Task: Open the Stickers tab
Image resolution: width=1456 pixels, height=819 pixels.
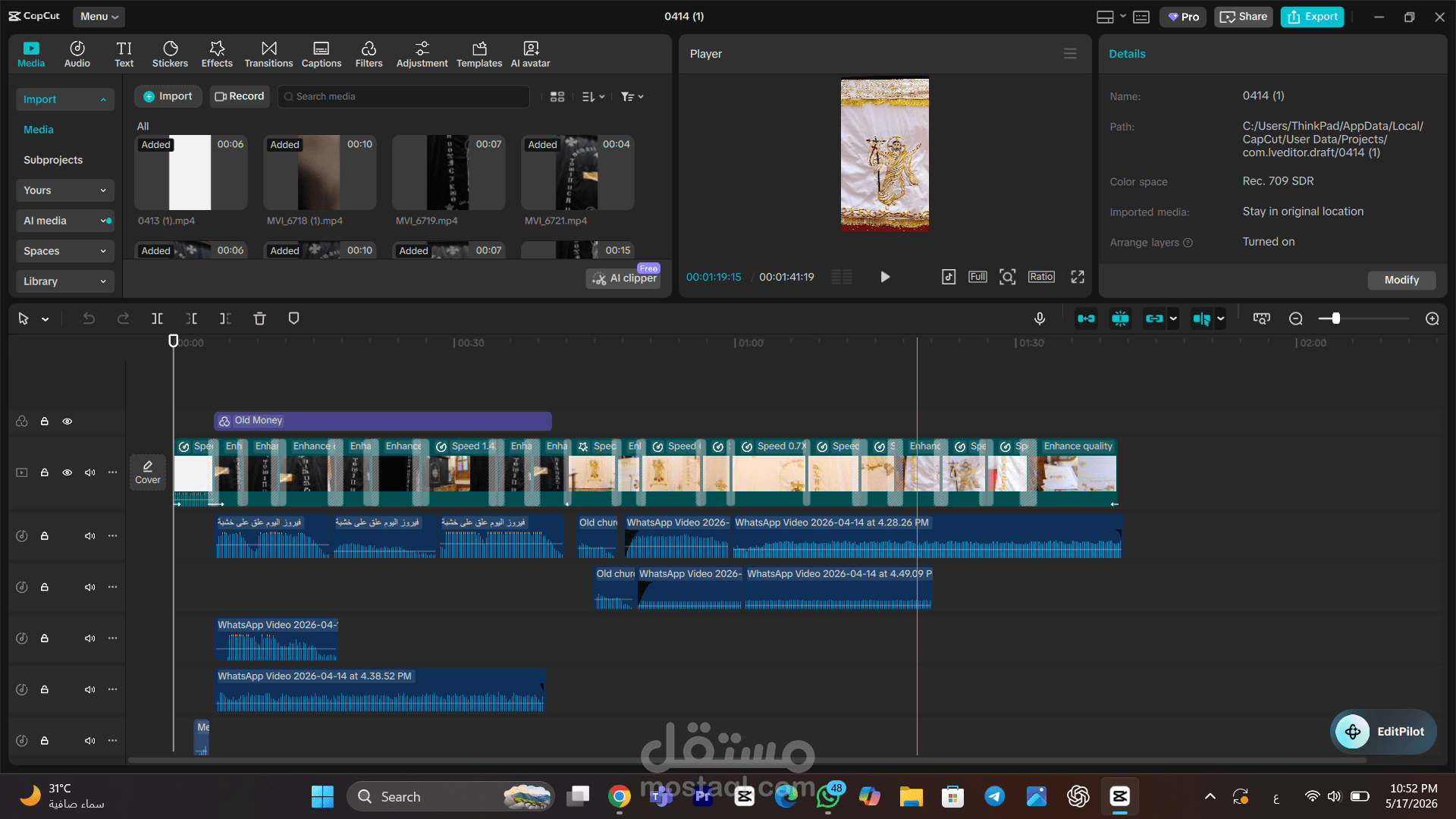Action: click(x=170, y=54)
